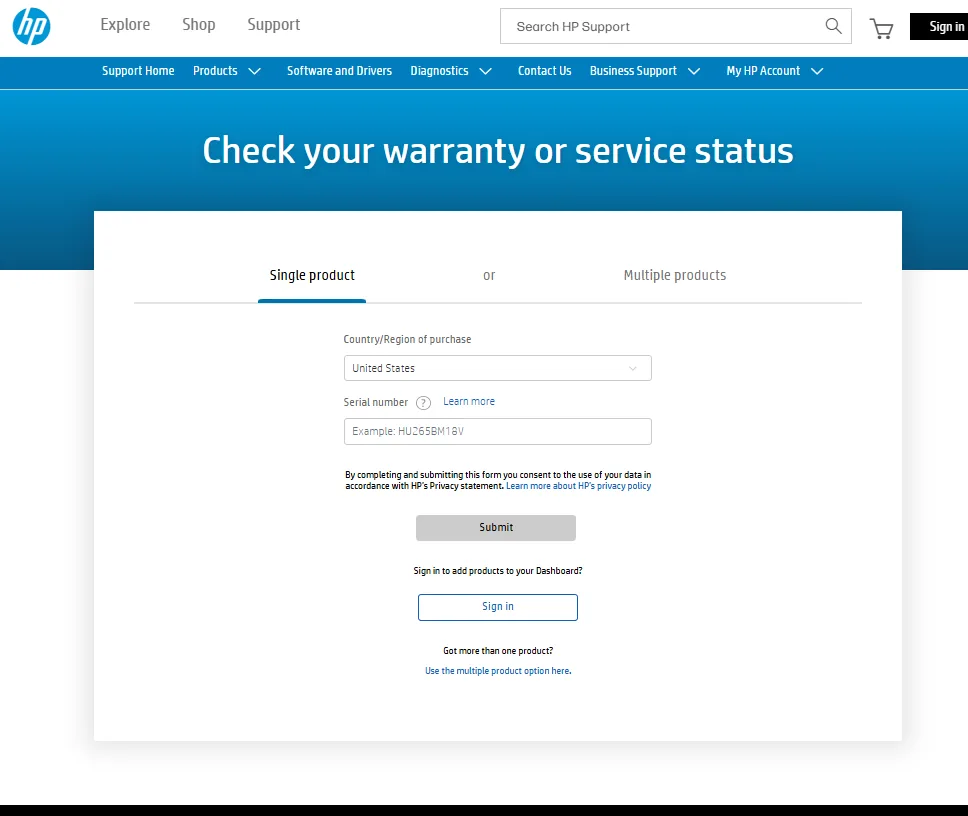The width and height of the screenshot is (968, 816).
Task: Click the Got more than one product text
Action: pos(498,651)
